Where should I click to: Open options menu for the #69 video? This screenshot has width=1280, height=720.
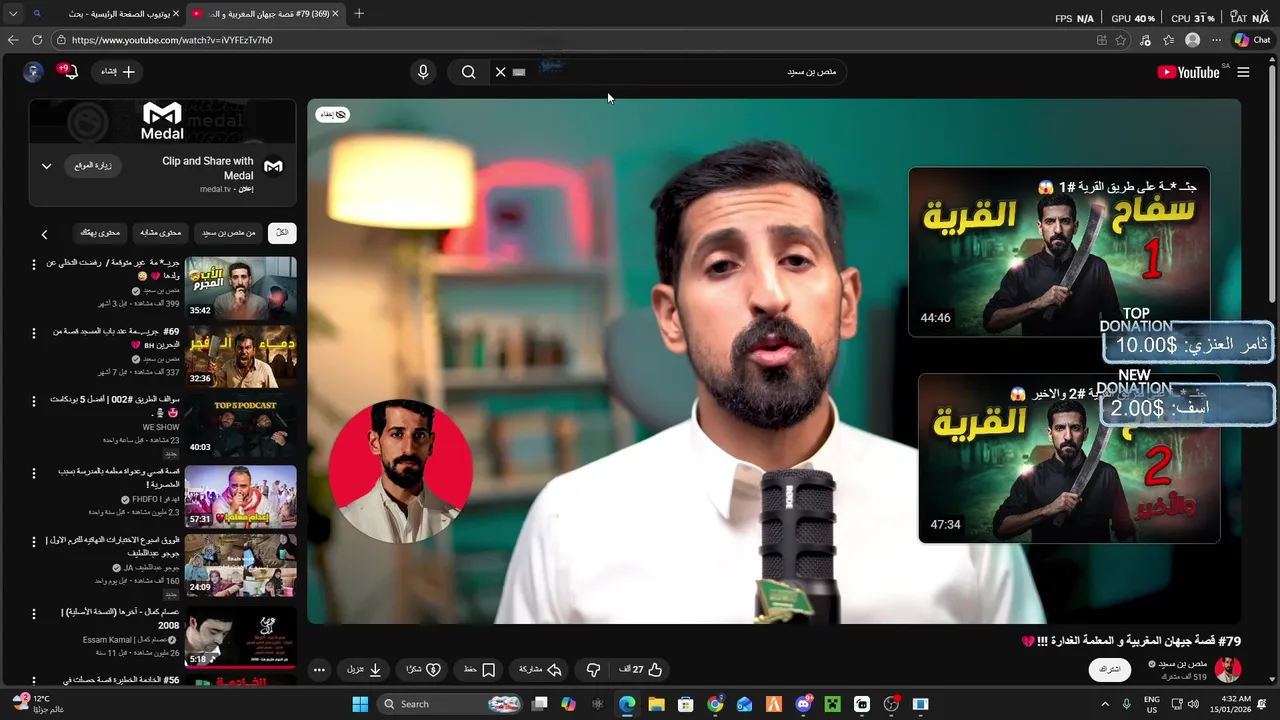[33, 333]
